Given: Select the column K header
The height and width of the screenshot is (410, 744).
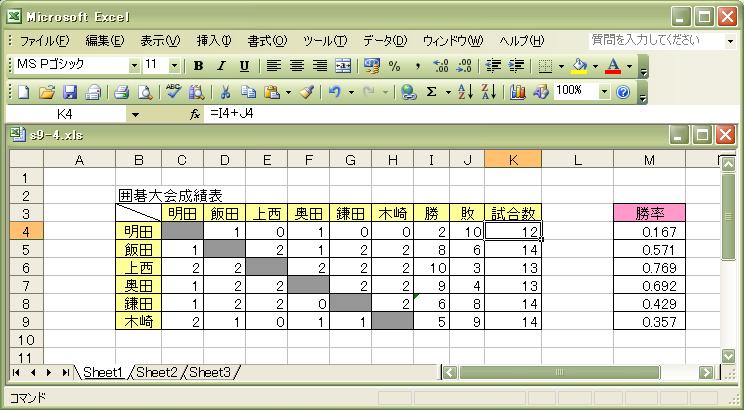Looking at the screenshot, I should pyautogui.click(x=513, y=159).
